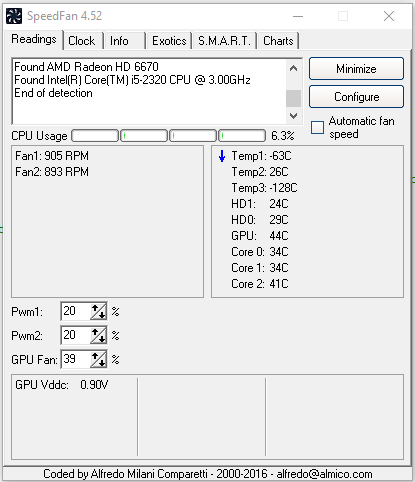Open the Charts tab

(278, 41)
